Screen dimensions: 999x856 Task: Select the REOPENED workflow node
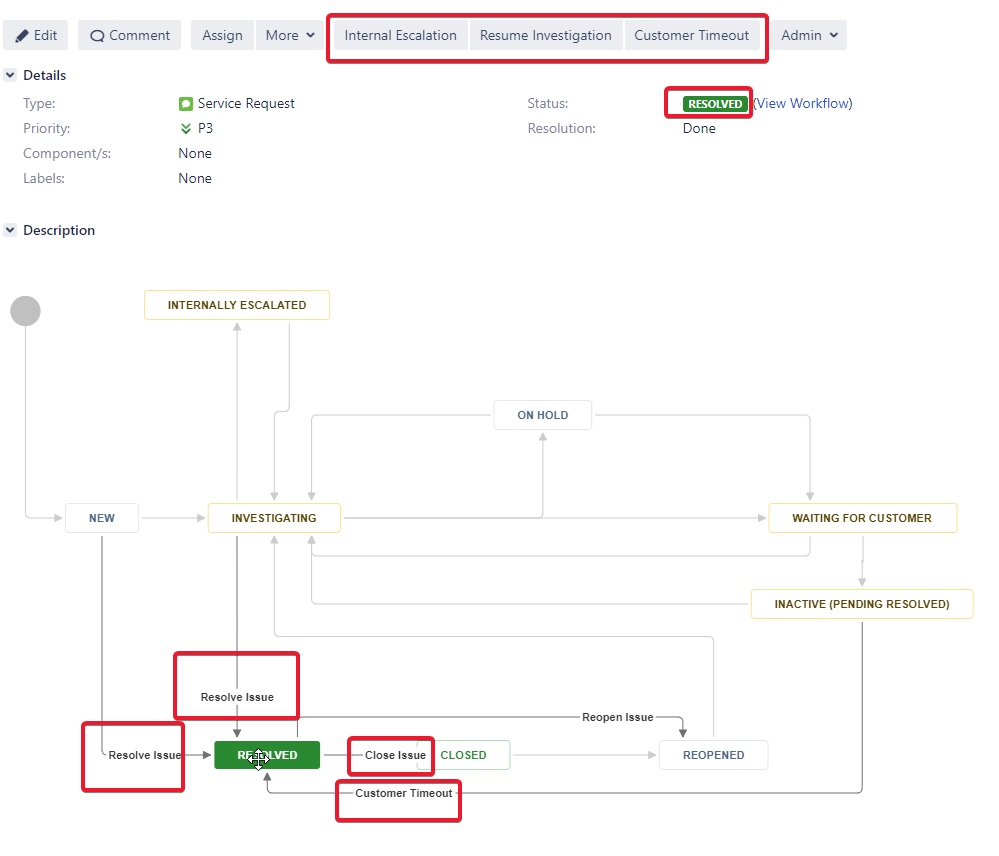click(x=714, y=755)
